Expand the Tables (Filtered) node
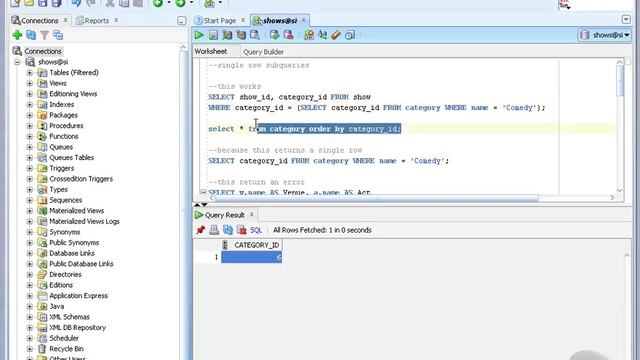 click(x=29, y=73)
